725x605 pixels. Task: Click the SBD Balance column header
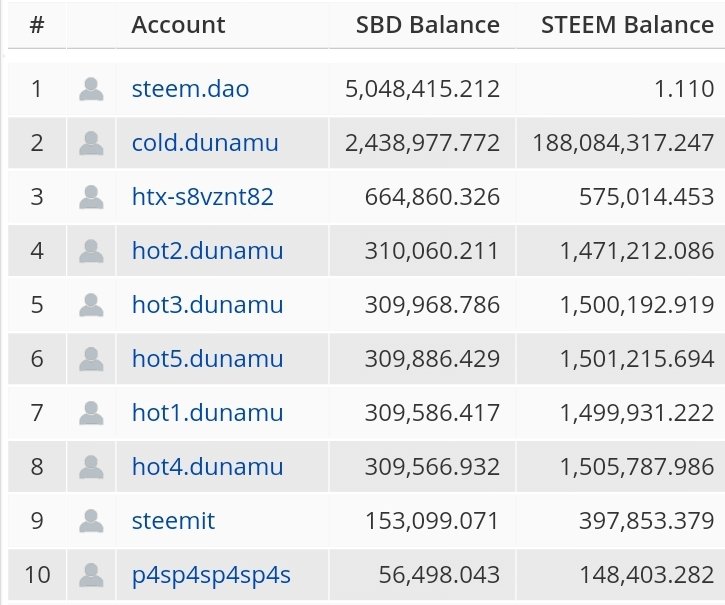pyautogui.click(x=428, y=25)
